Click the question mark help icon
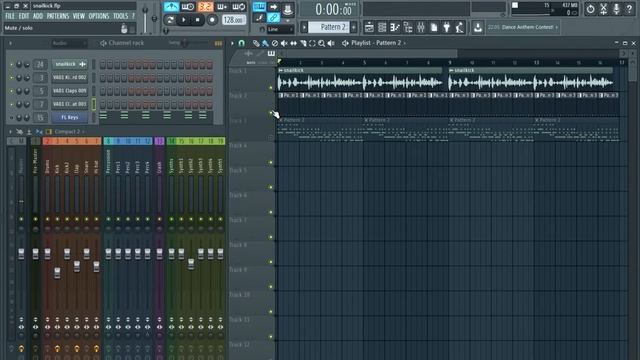The image size is (640, 360). click(629, 9)
